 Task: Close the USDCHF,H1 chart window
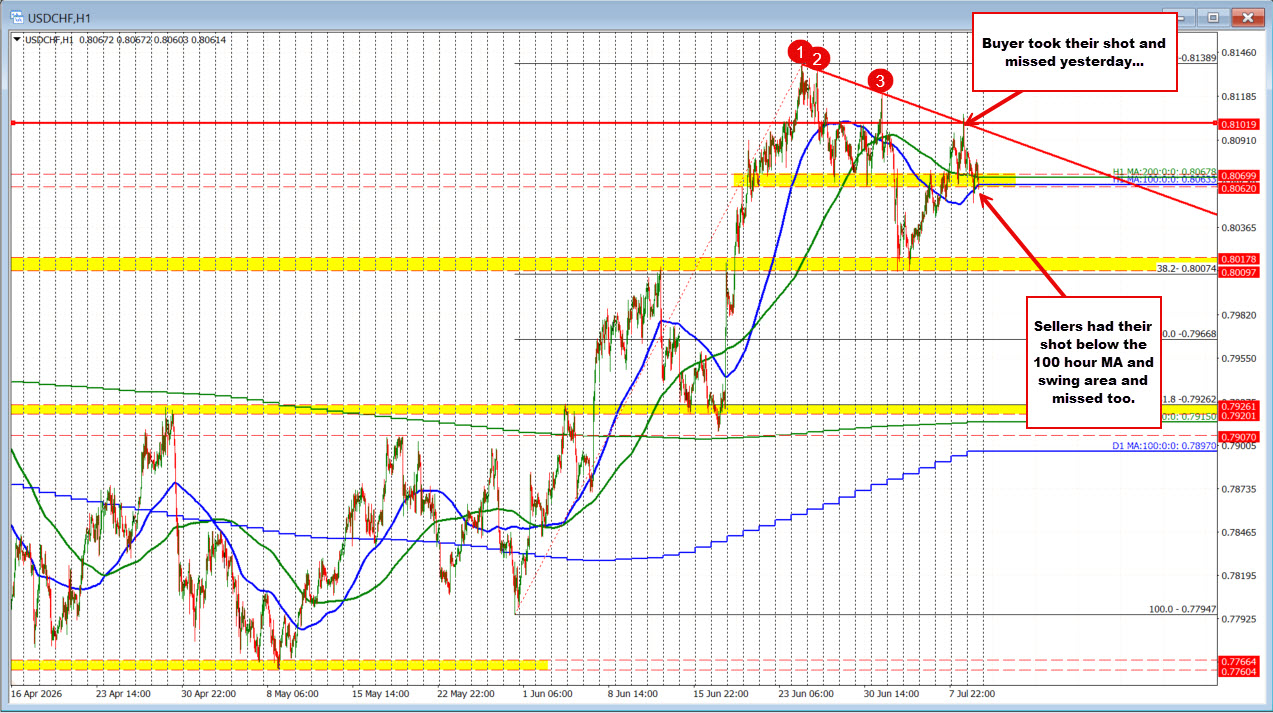1247,17
